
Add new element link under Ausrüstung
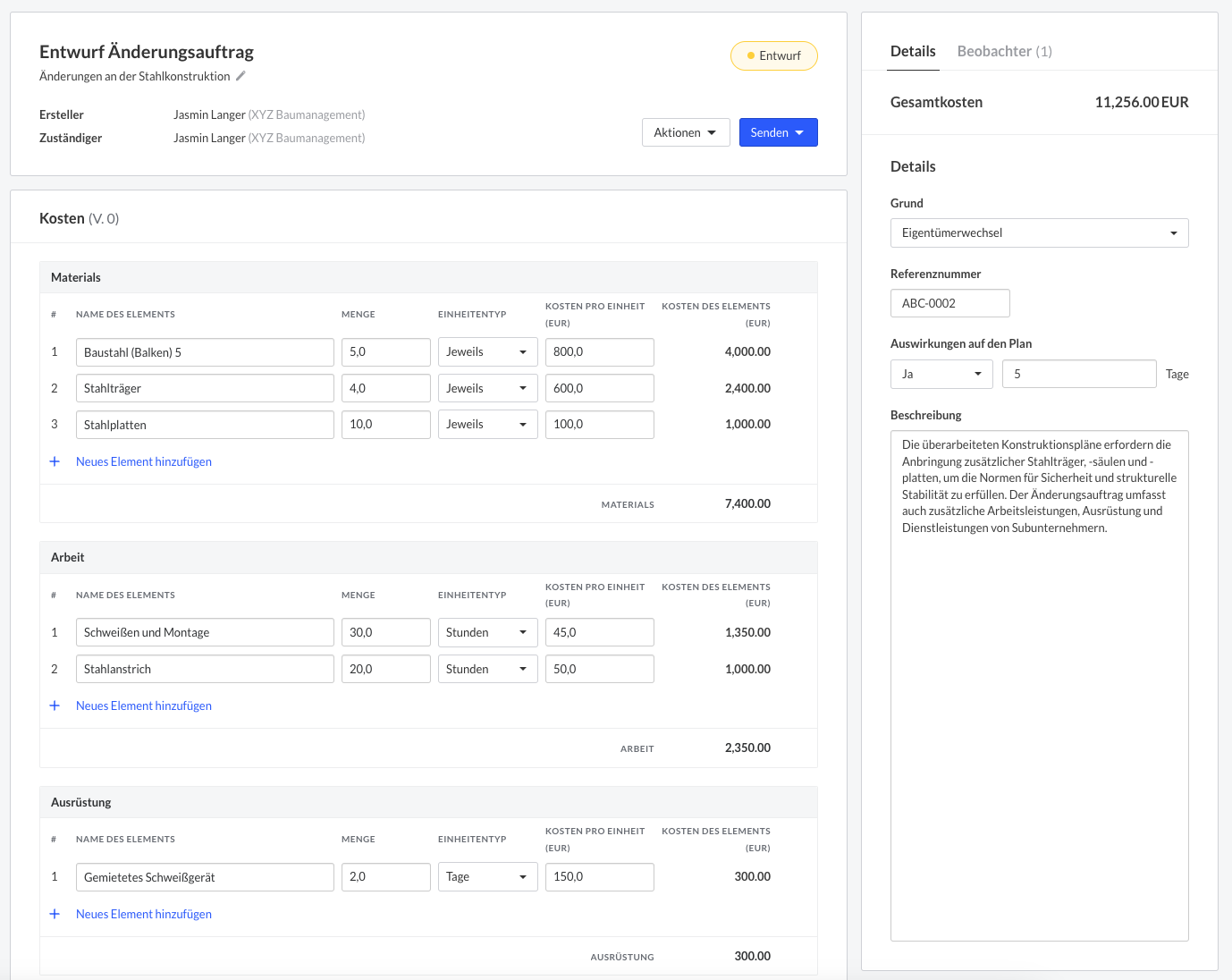point(144,914)
